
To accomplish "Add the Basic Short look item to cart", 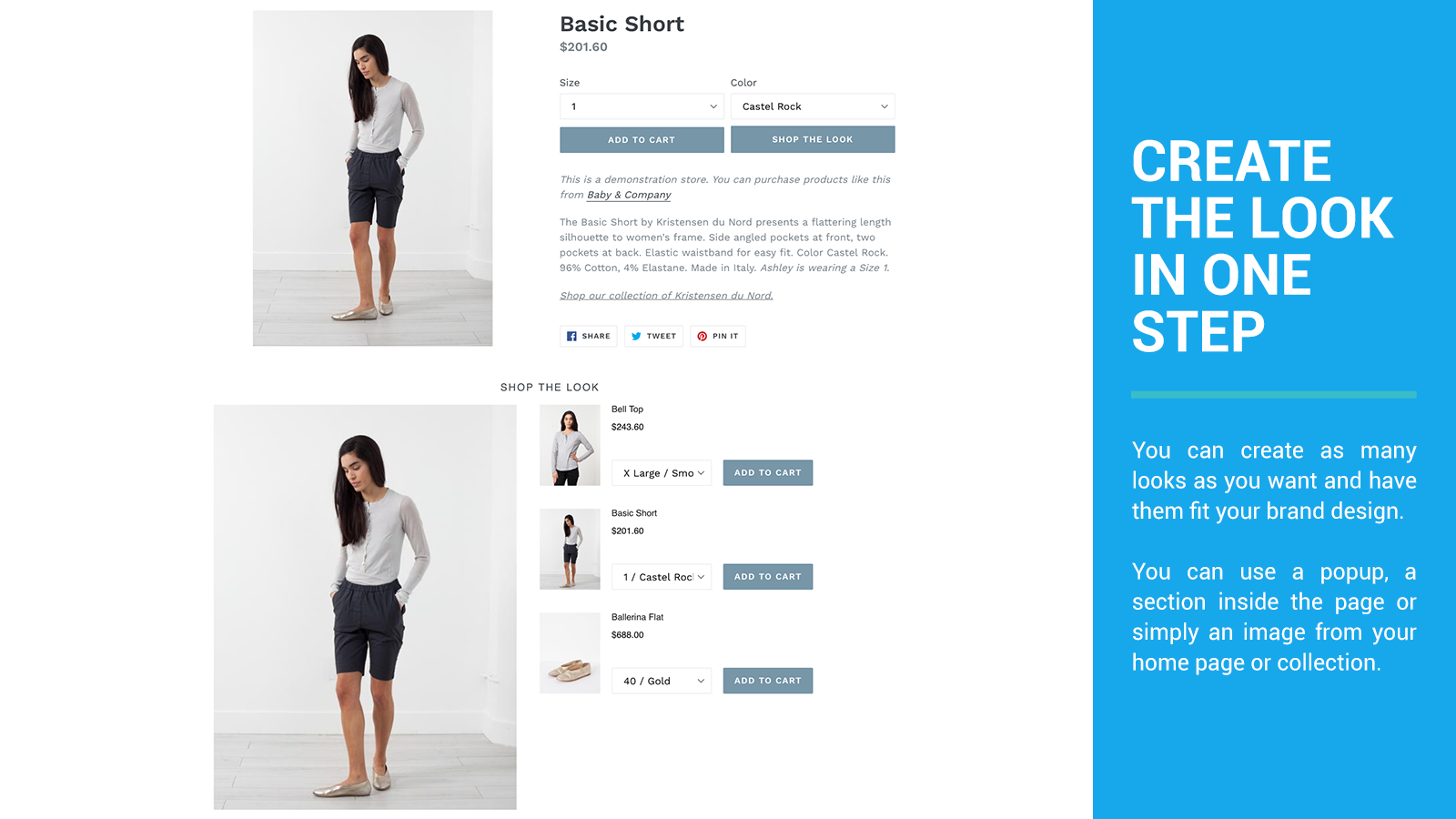I will pos(768,577).
